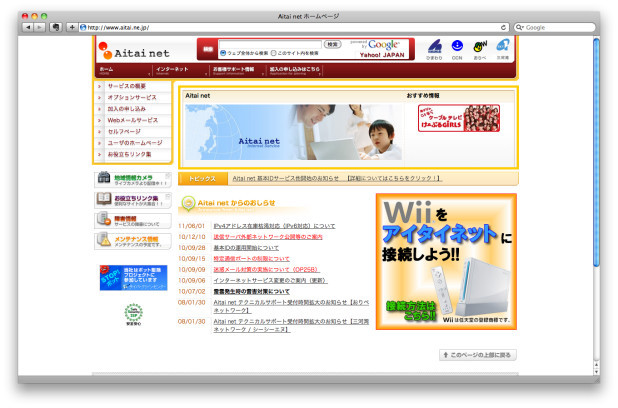The height and width of the screenshot is (408, 618).
Task: Open the サービスの概要 sidebar link
Action: [x=127, y=86]
